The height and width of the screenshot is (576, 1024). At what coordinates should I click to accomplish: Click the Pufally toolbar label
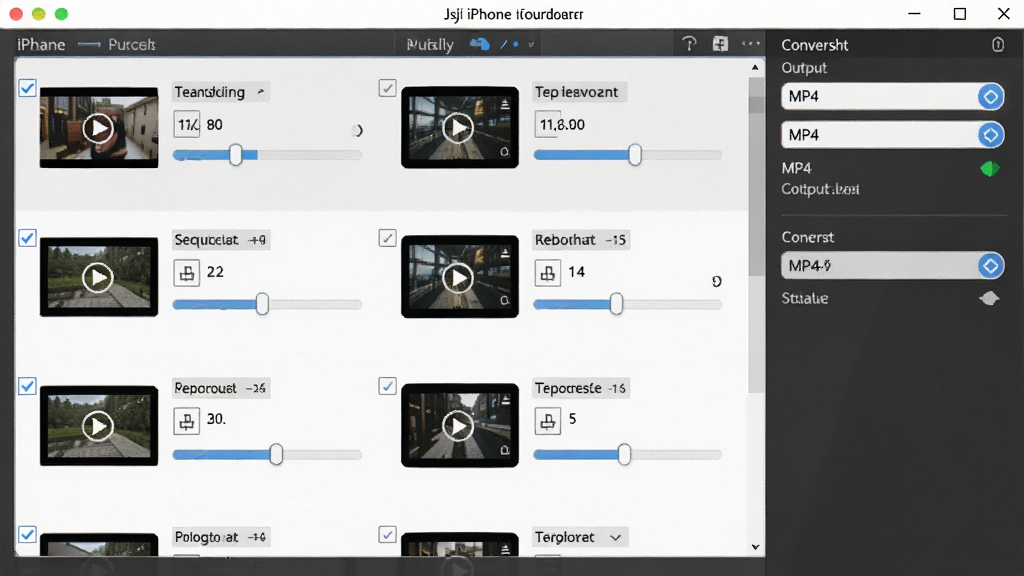430,44
